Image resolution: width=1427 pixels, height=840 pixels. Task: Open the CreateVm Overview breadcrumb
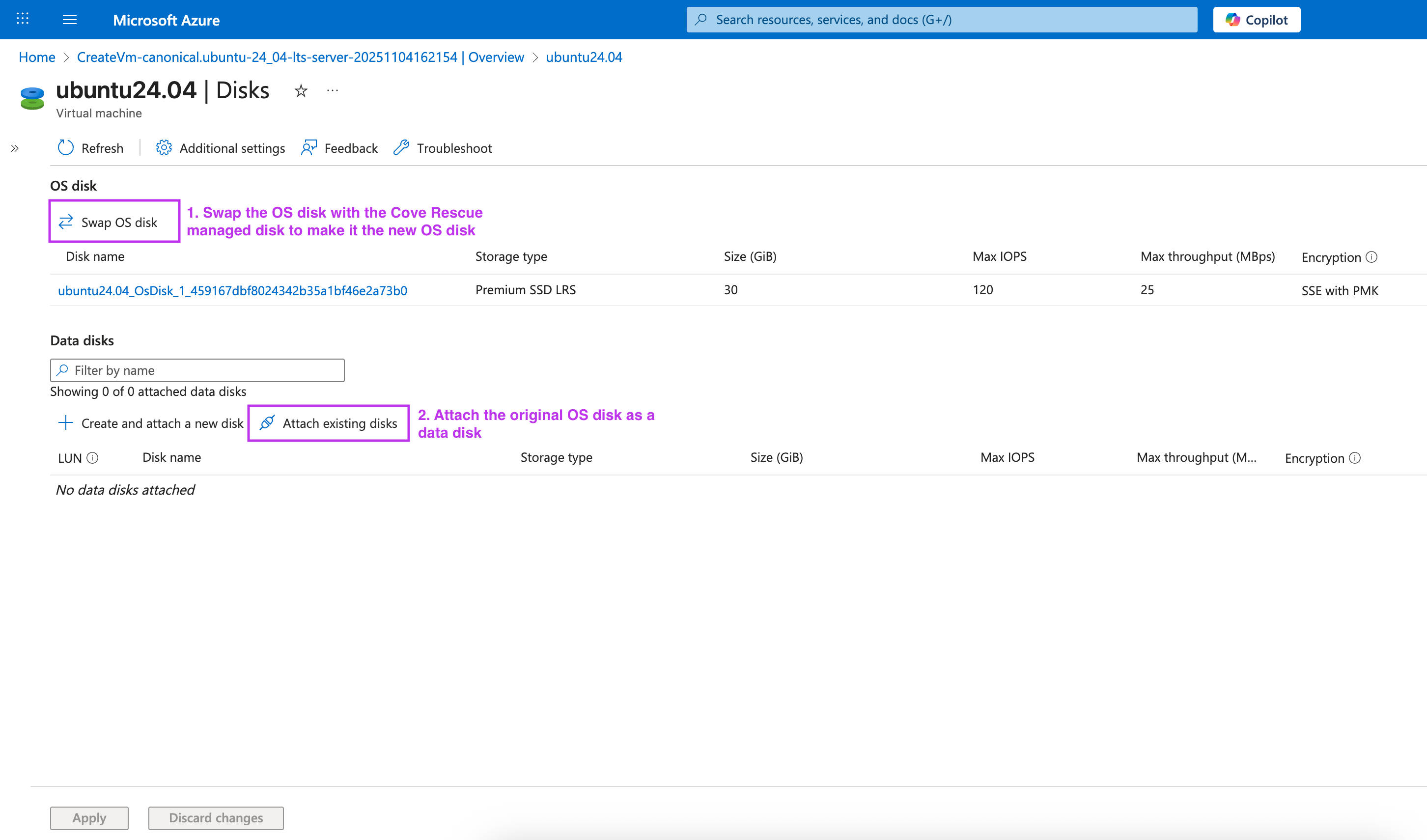pos(300,57)
